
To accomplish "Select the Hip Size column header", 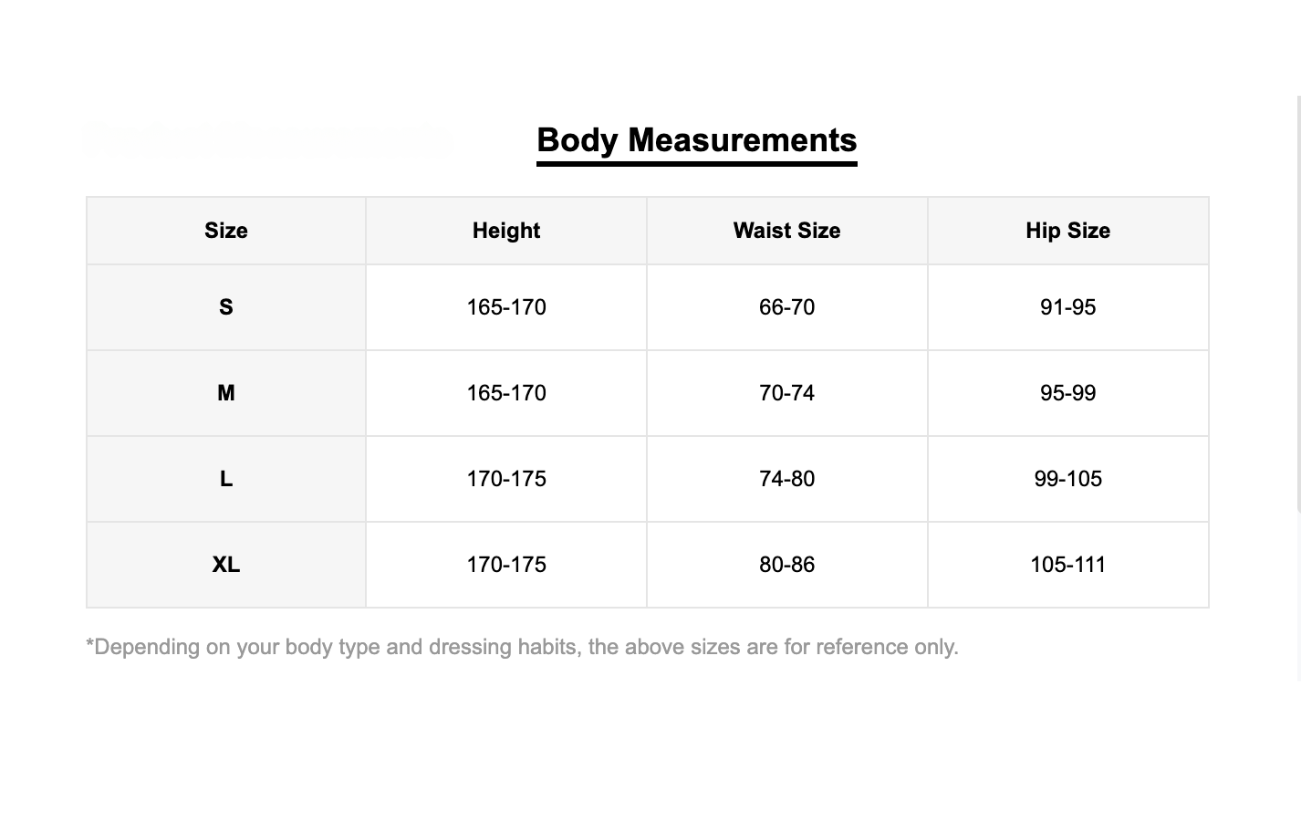I will coord(1067,231).
